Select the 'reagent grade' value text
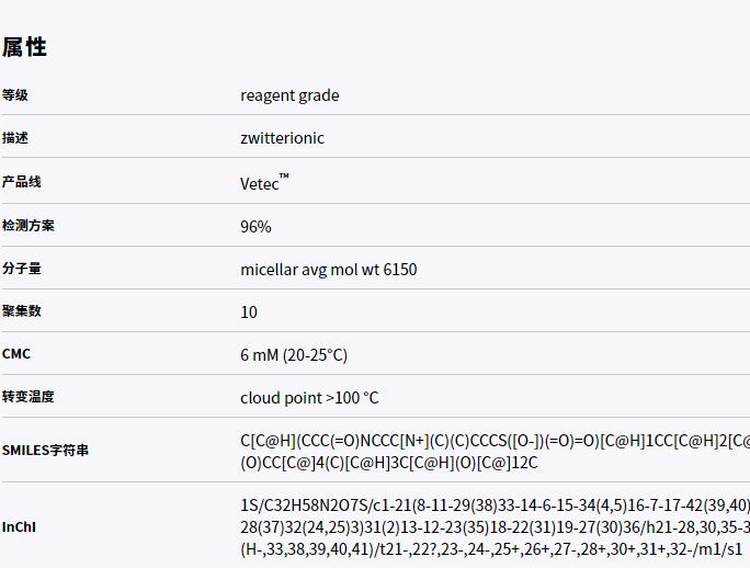The image size is (750, 568). 289,96
